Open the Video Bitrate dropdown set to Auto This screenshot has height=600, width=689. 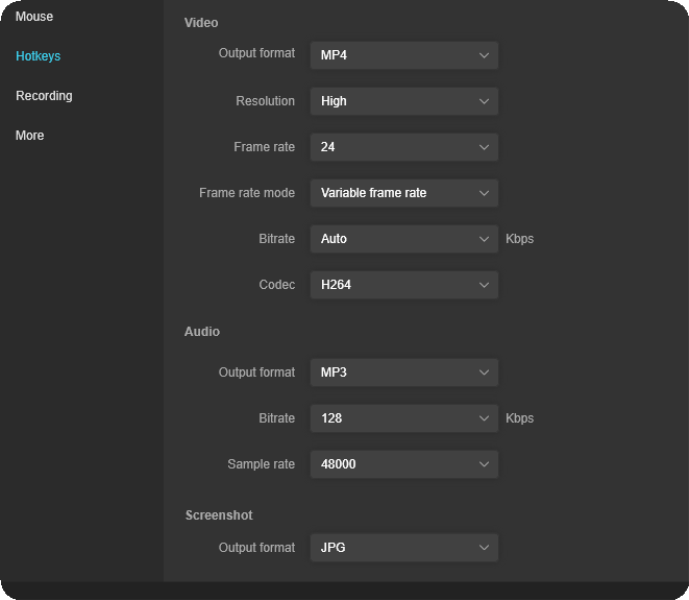403,239
